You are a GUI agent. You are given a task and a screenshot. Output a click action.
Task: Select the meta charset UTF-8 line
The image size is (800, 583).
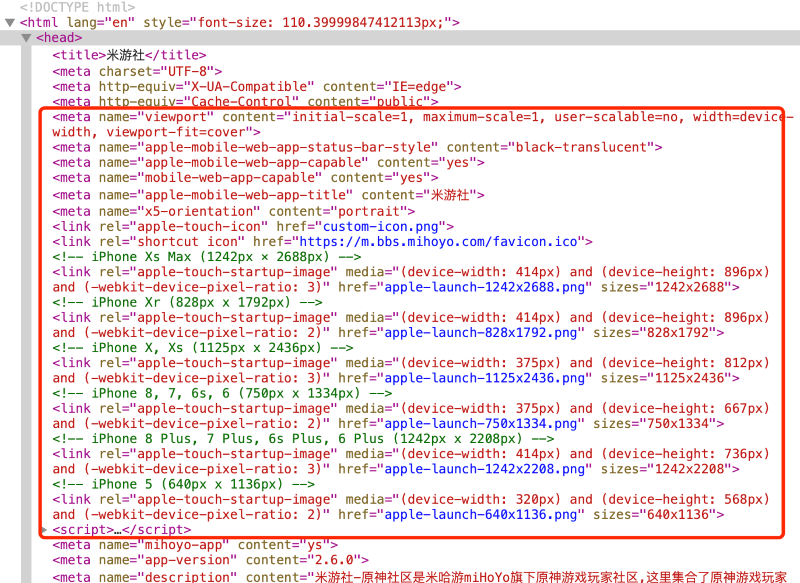pos(137,71)
